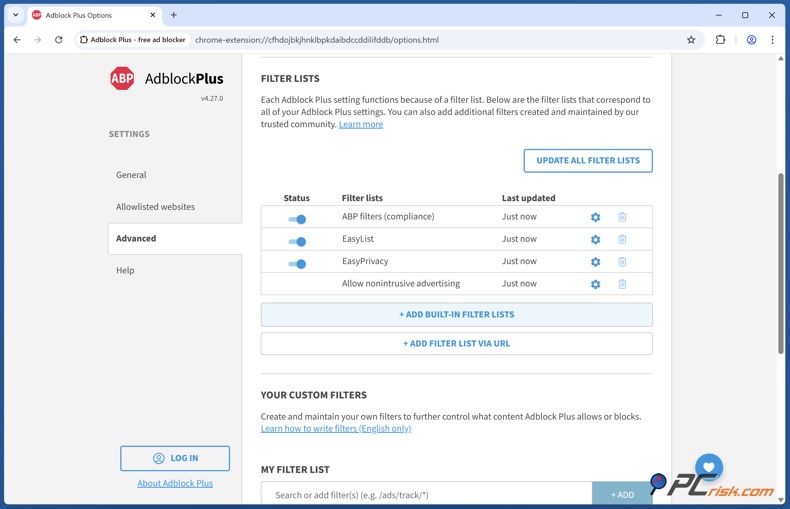Open General settings section
Viewport: 790px width, 509px height.
[131, 175]
